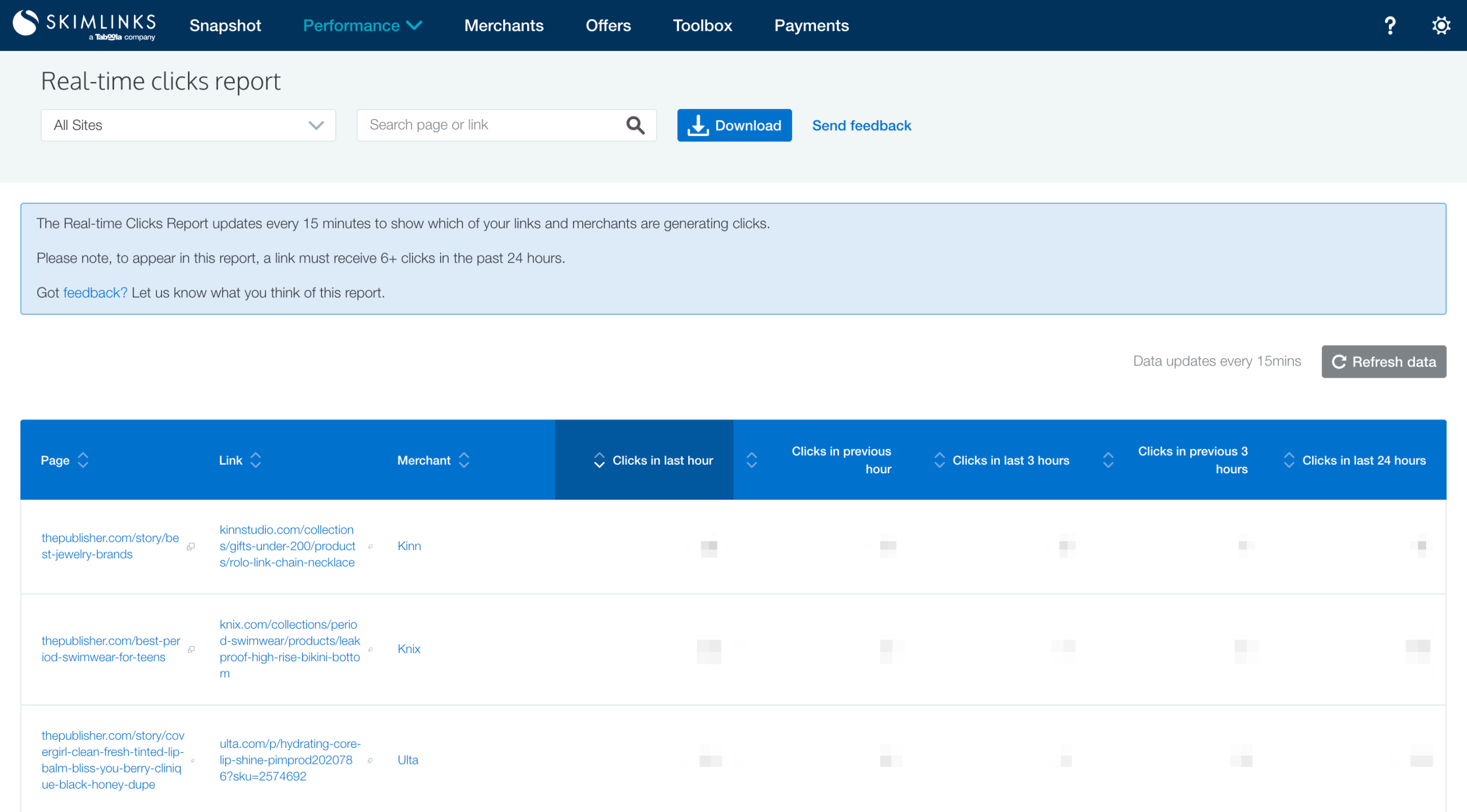Click the Send feedback link
This screenshot has height=812, width=1467.
pos(861,125)
